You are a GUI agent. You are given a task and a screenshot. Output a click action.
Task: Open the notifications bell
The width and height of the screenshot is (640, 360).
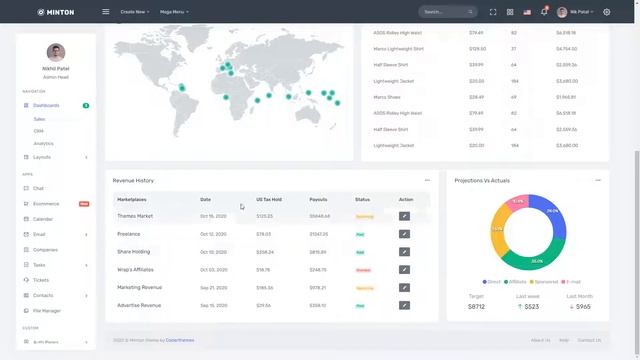click(x=544, y=12)
